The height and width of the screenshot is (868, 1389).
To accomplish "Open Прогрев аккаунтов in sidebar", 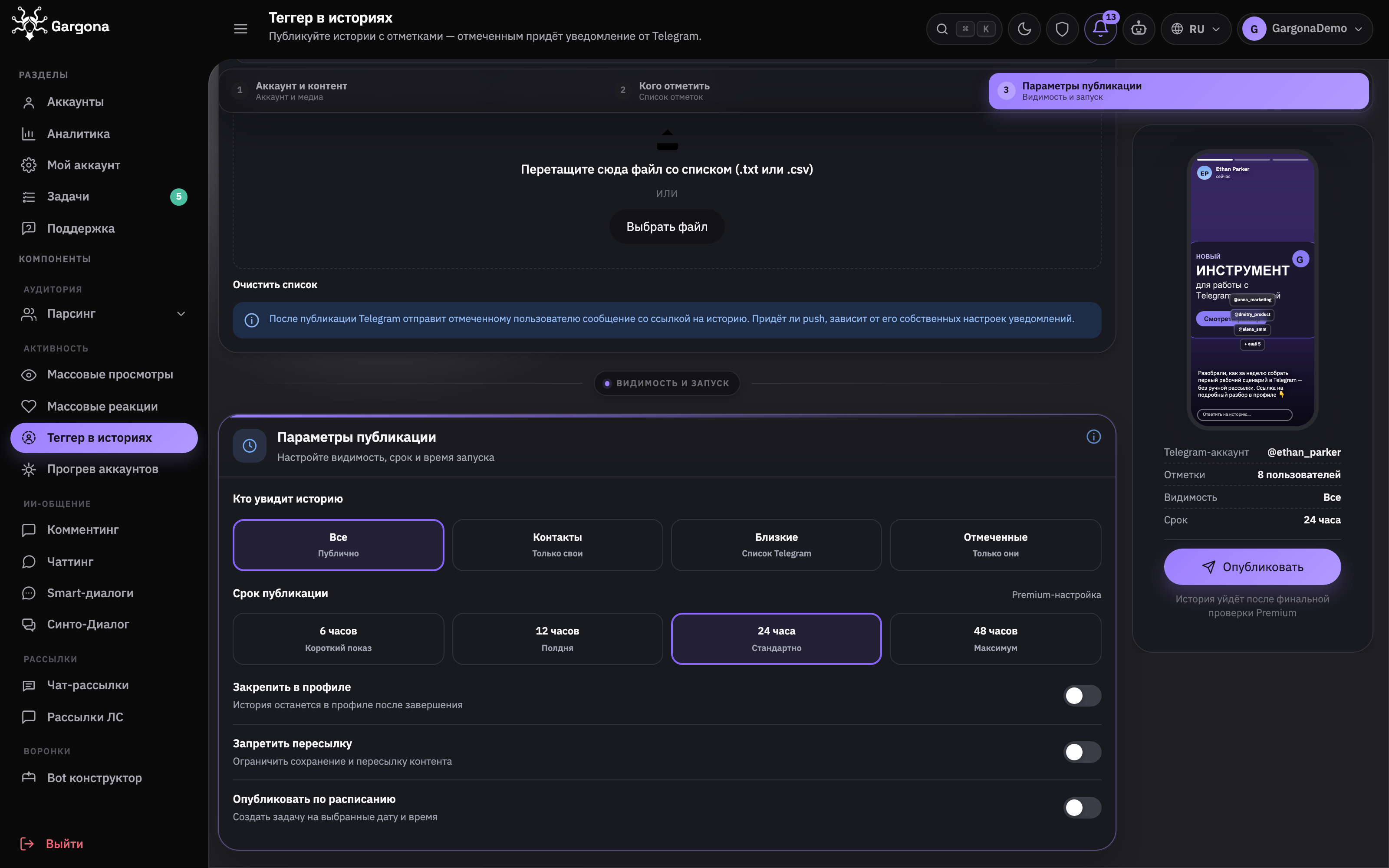I will pos(104,470).
